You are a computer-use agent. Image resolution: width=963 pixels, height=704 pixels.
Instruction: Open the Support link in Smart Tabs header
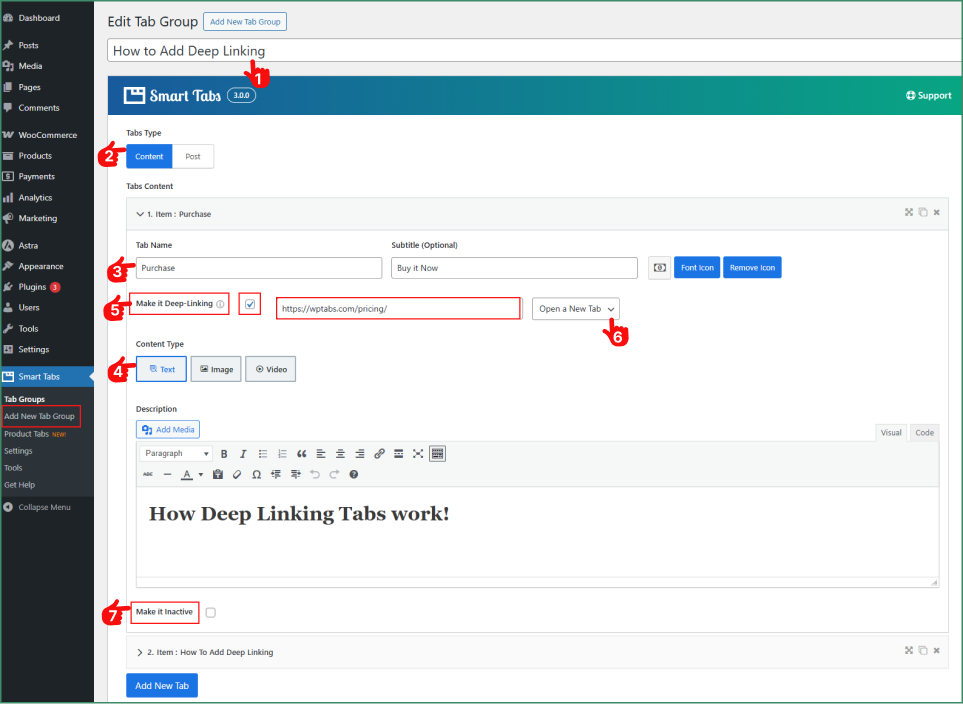click(929, 95)
